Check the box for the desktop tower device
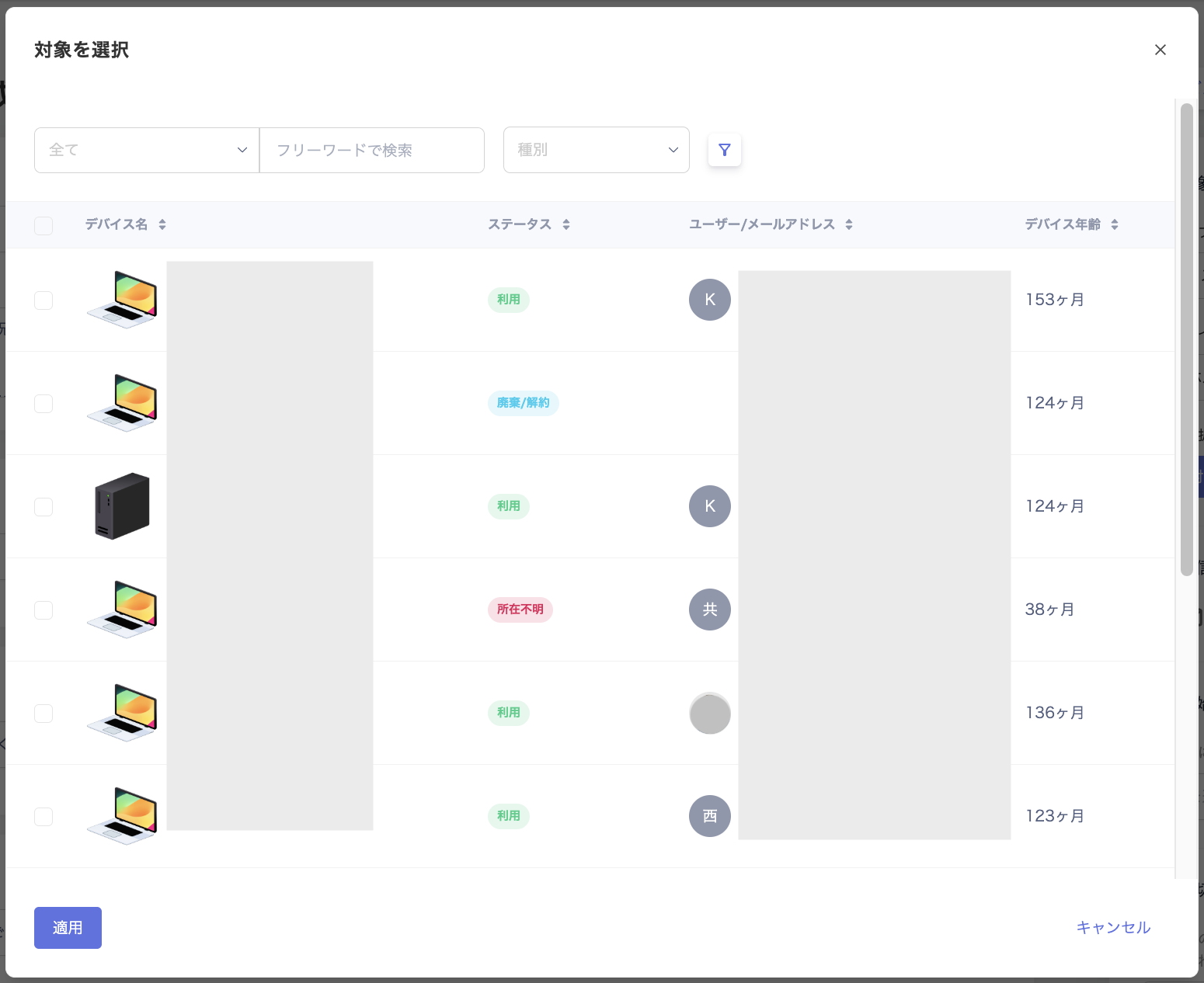The width and height of the screenshot is (1204, 983). click(x=43, y=507)
